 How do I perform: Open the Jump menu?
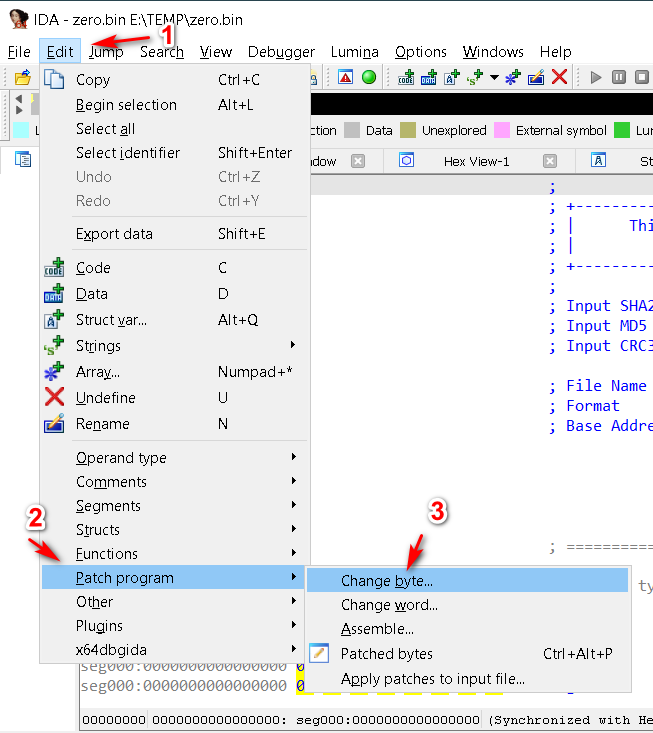[106, 51]
